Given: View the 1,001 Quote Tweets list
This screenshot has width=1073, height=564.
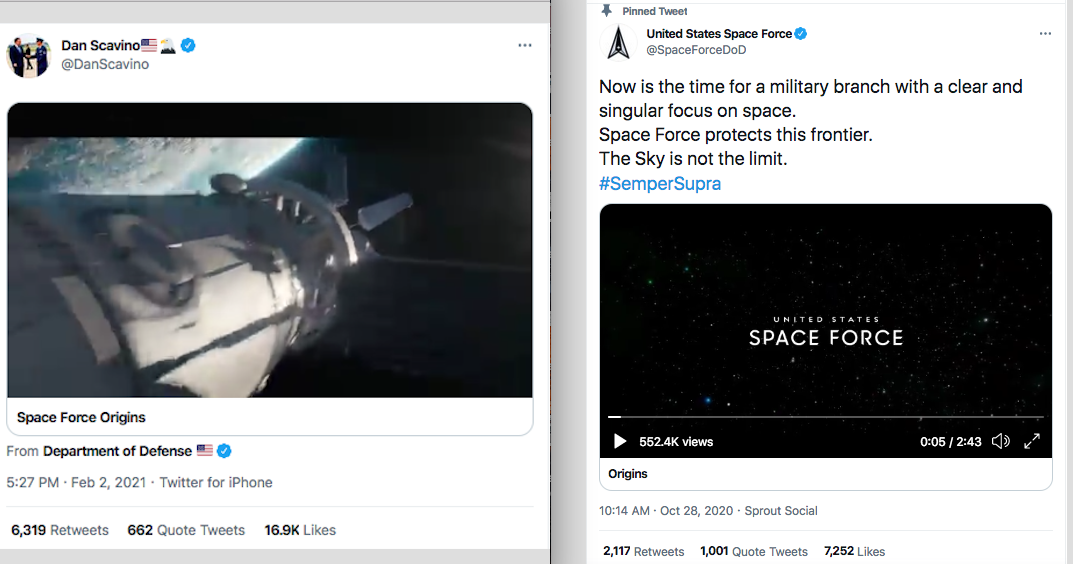Looking at the screenshot, I should pos(753,552).
